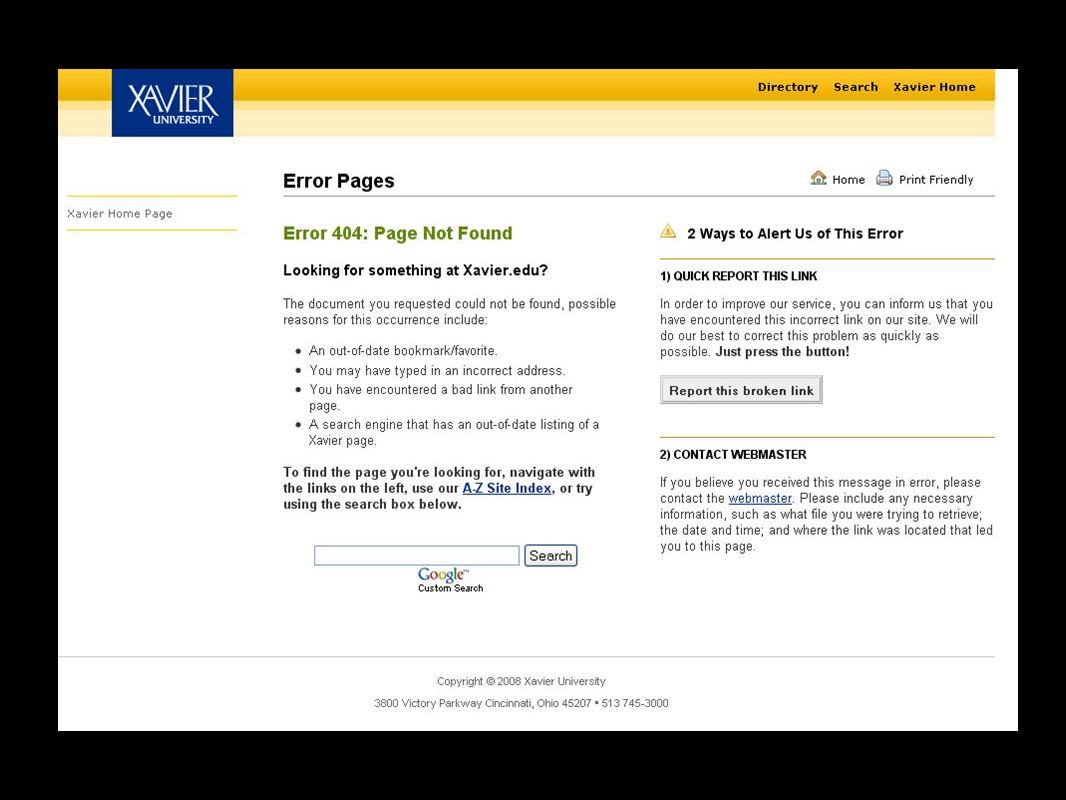
Task: Click the Search button beside the text box
Action: (551, 555)
